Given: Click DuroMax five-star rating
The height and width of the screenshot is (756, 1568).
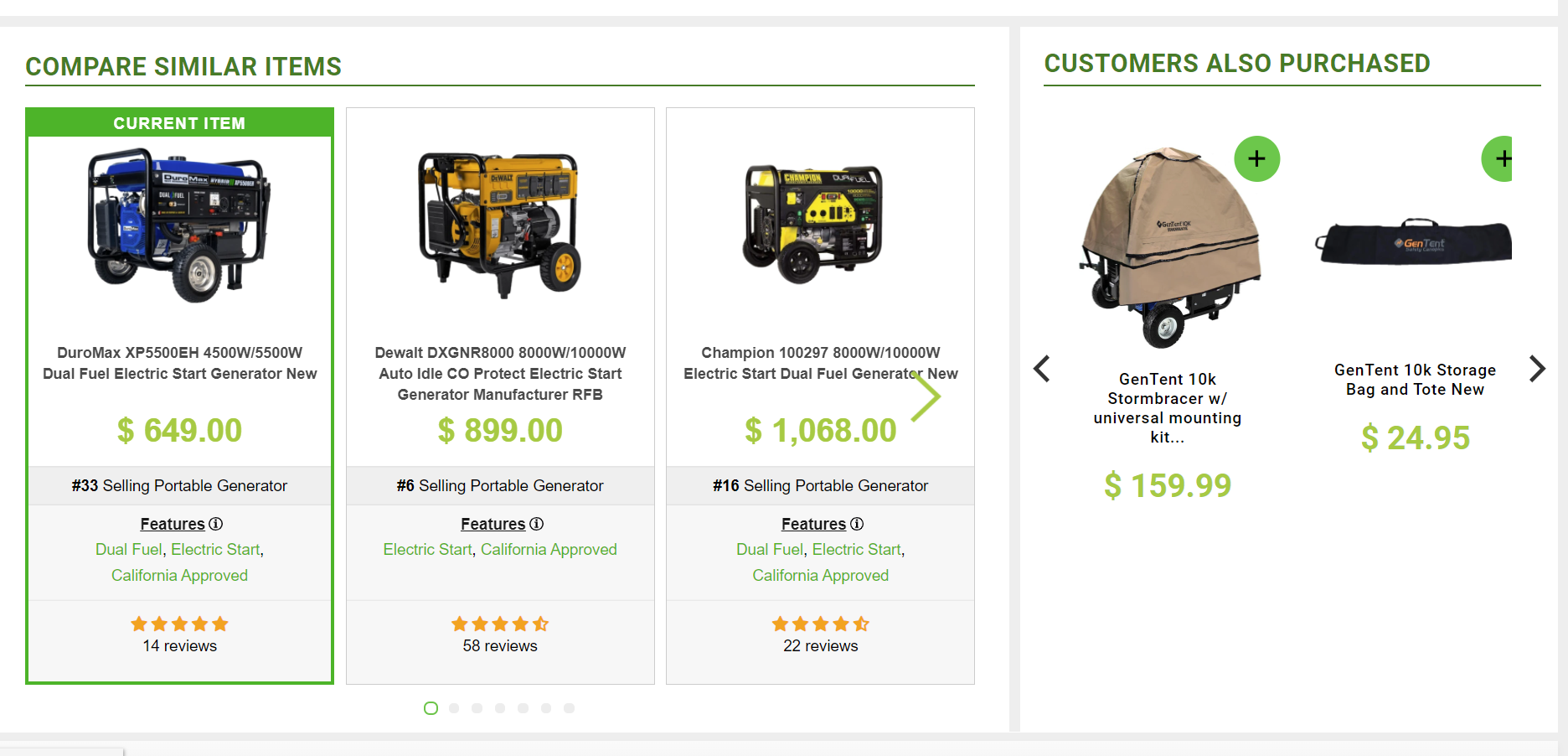Looking at the screenshot, I should click(x=179, y=624).
